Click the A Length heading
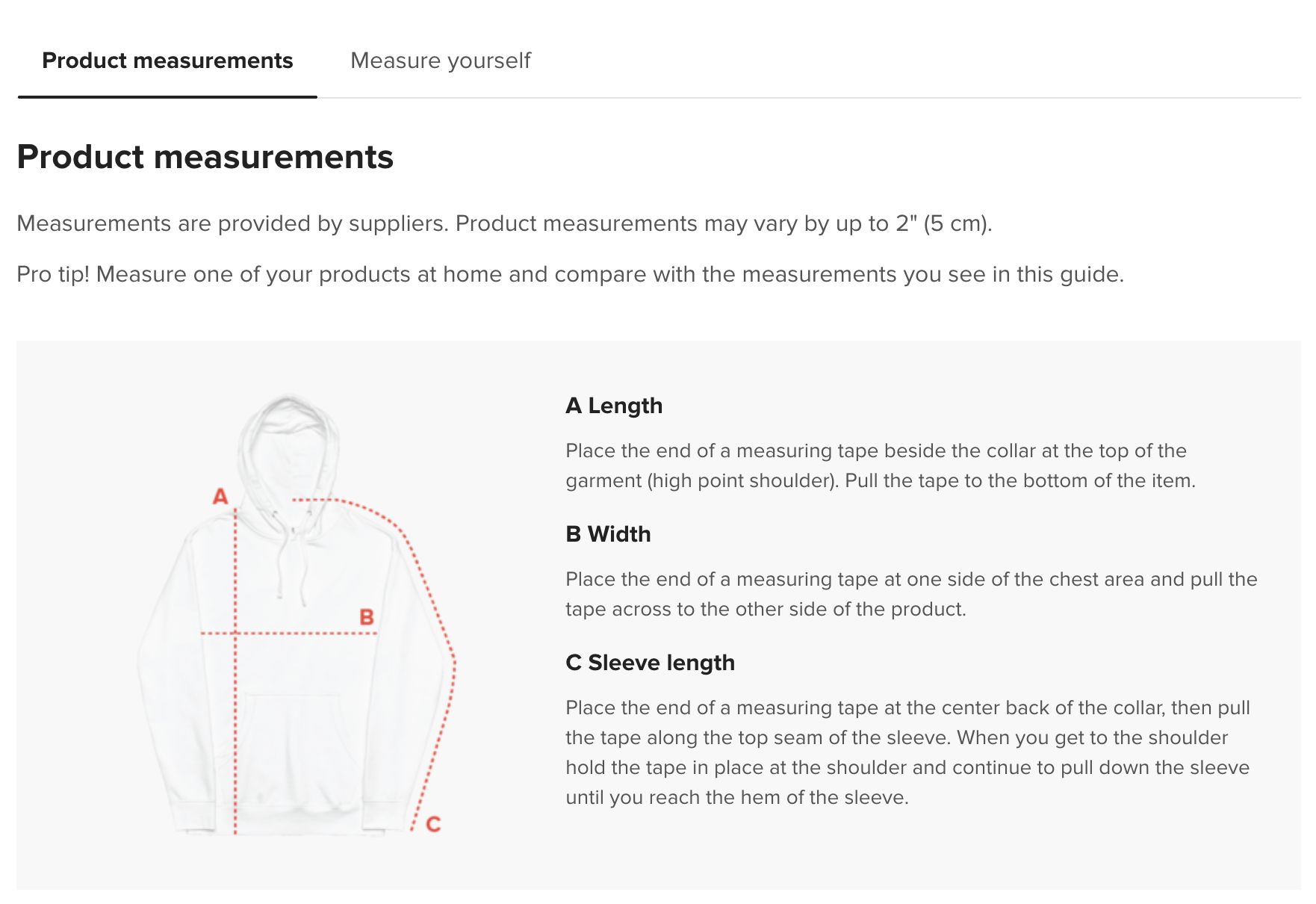The image size is (1316, 904). 614,406
